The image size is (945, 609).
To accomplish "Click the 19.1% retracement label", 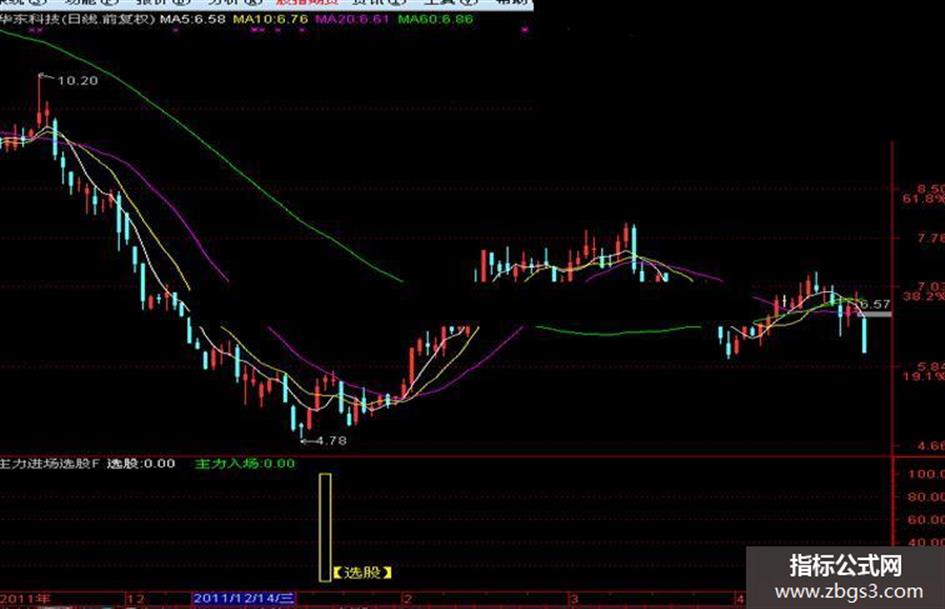I will tap(924, 376).
